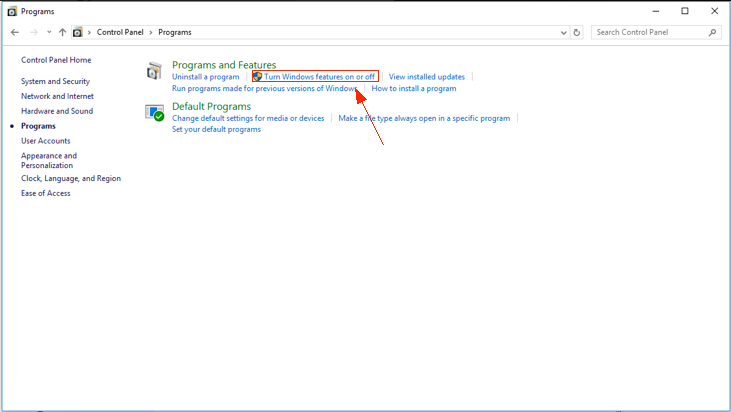Expand the chevron after Control Panel breadcrumb
This screenshot has height=412, width=731.
click(152, 32)
